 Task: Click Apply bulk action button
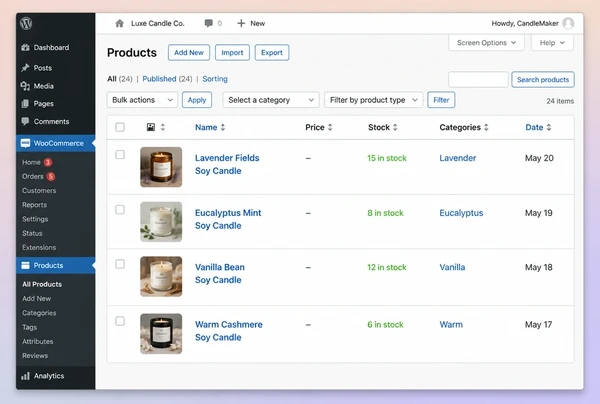[197, 100]
